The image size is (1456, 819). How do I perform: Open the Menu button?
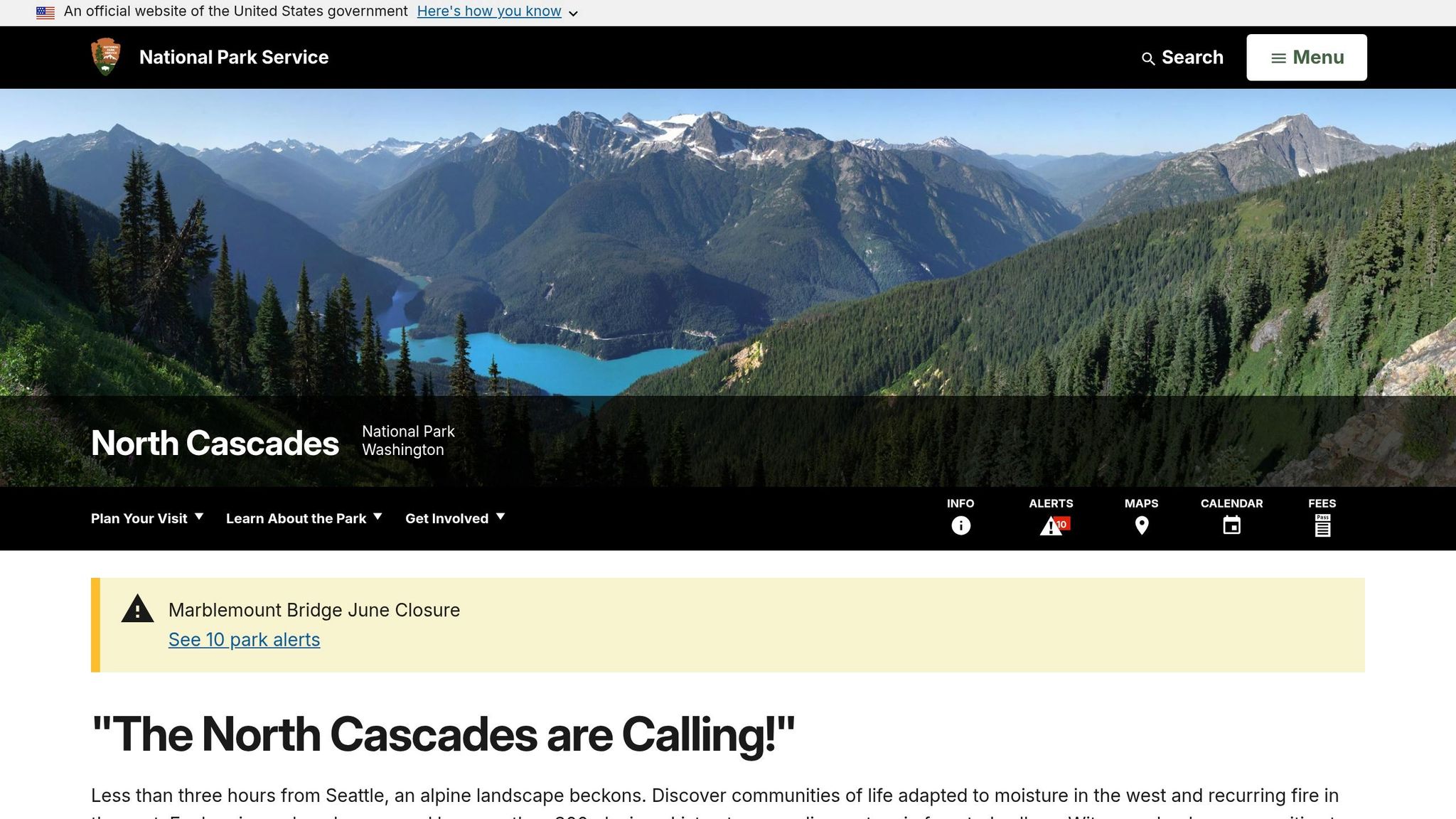(1307, 58)
